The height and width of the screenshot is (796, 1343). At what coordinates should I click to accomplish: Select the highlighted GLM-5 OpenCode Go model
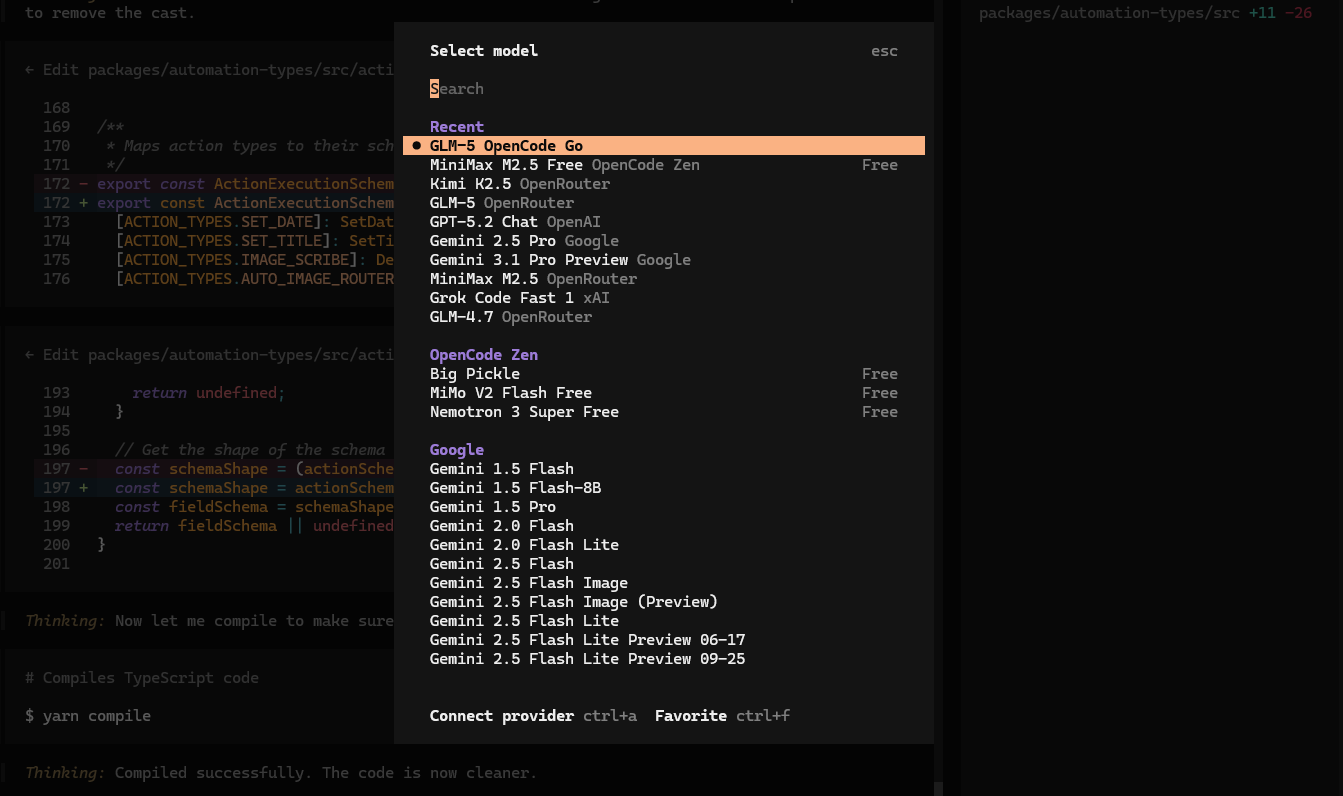[664, 146]
